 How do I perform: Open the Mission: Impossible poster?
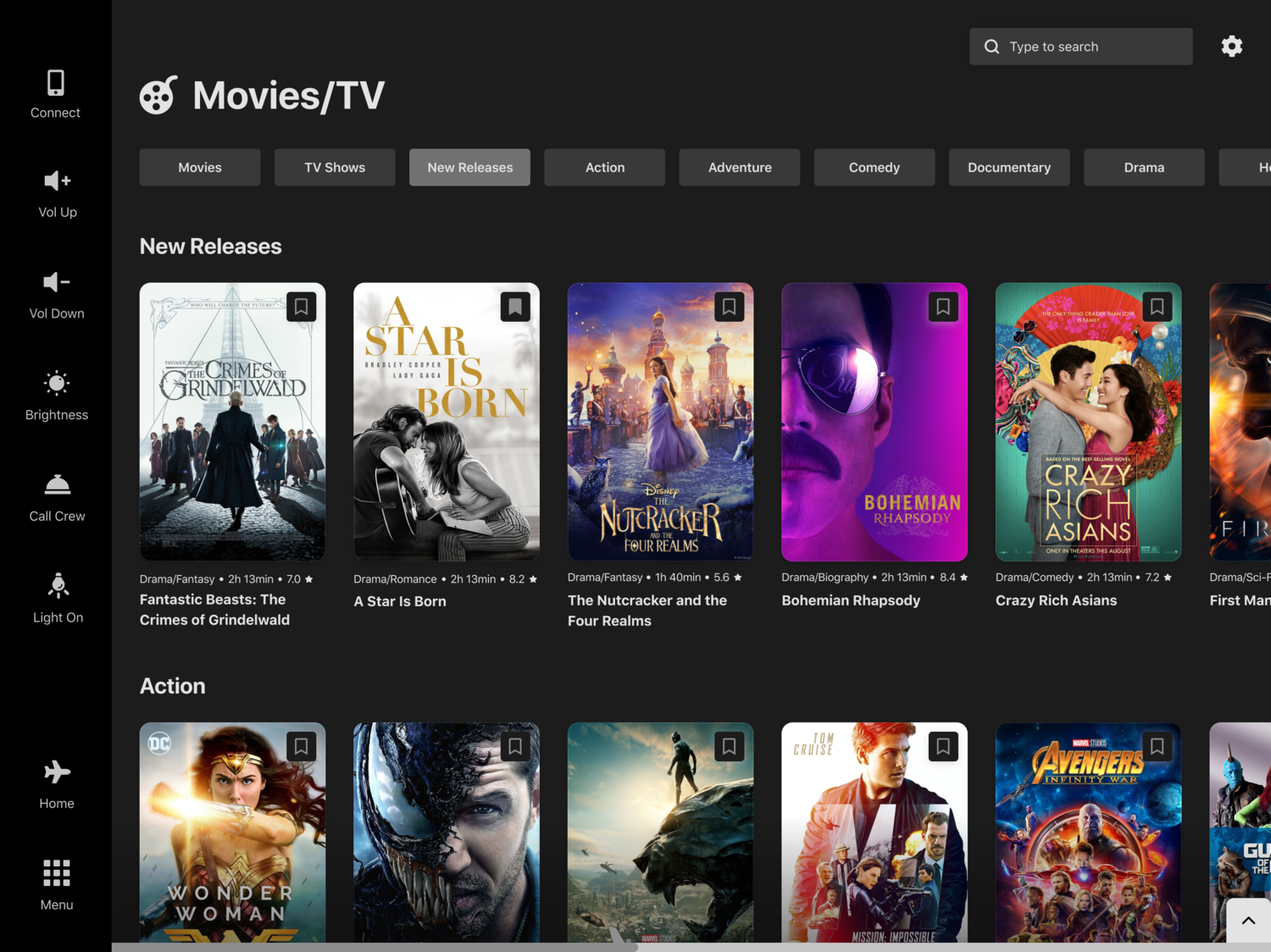coord(874,833)
